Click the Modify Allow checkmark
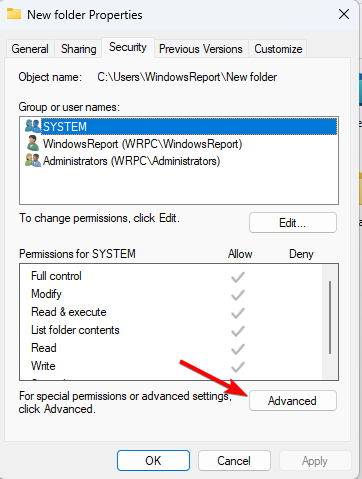The image size is (362, 479). (238, 295)
